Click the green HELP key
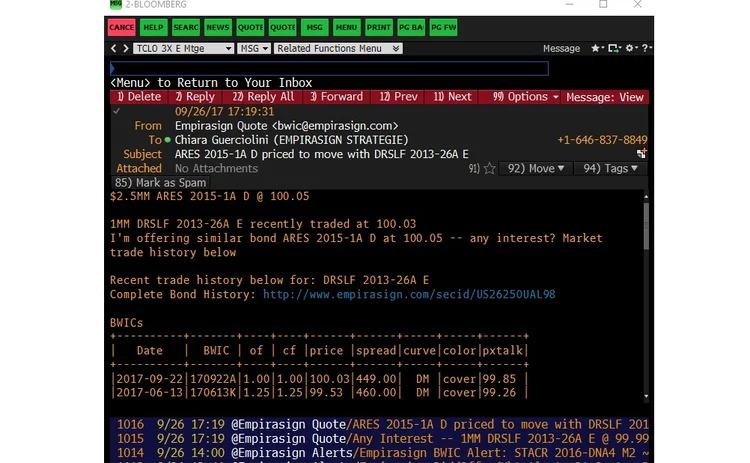This screenshot has height=463, width=750. tap(153, 27)
